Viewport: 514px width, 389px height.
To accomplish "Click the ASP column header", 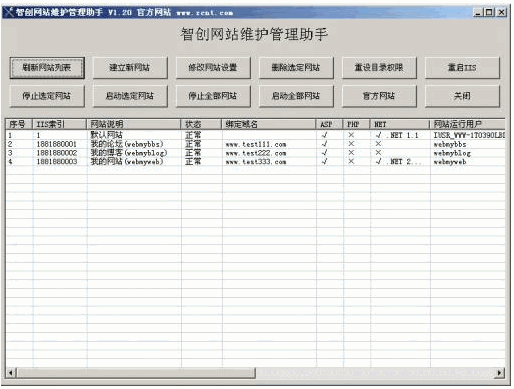I will pos(329,124).
